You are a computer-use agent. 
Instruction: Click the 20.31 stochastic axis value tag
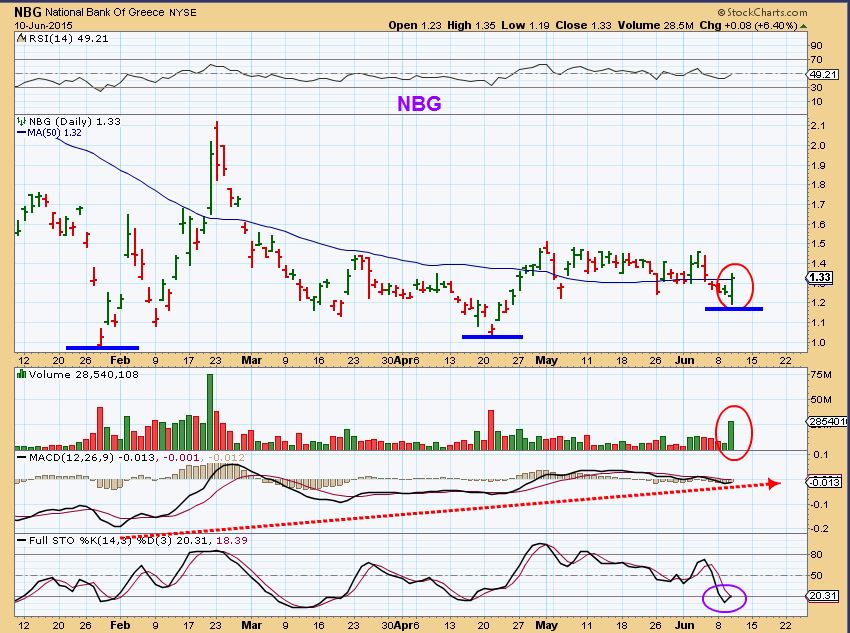tap(824, 596)
